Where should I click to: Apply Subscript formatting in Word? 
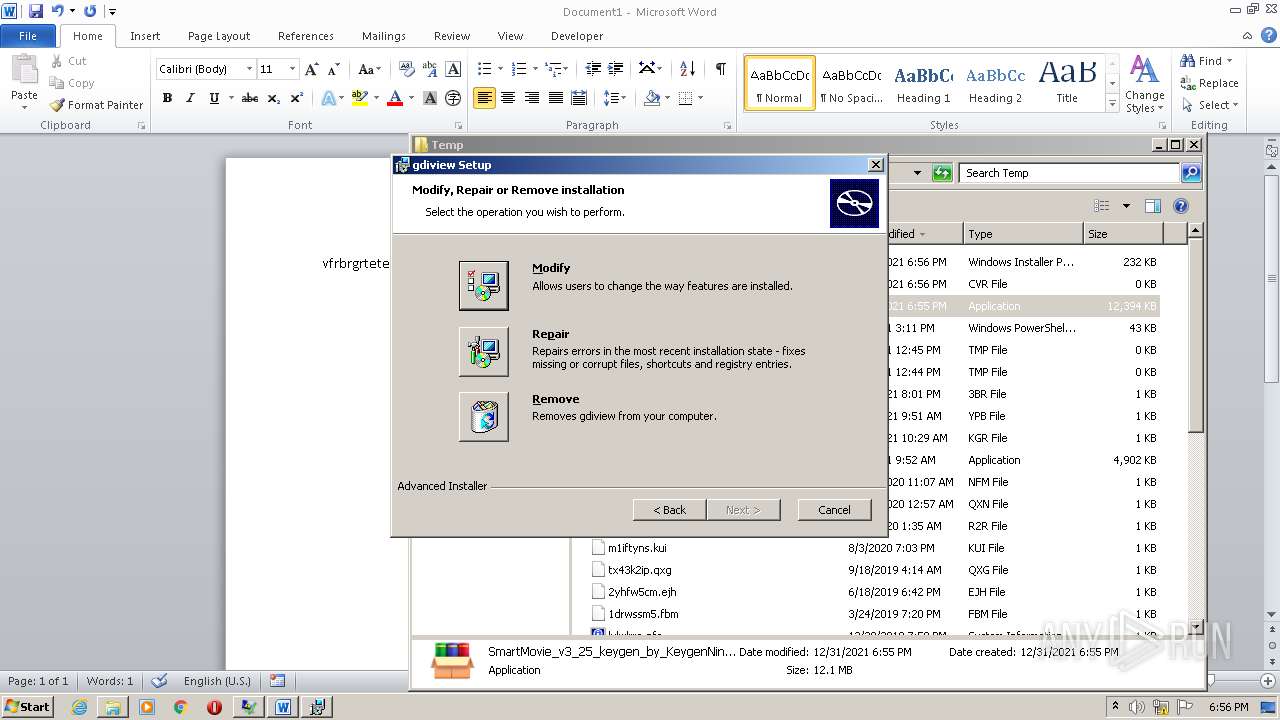point(273,98)
